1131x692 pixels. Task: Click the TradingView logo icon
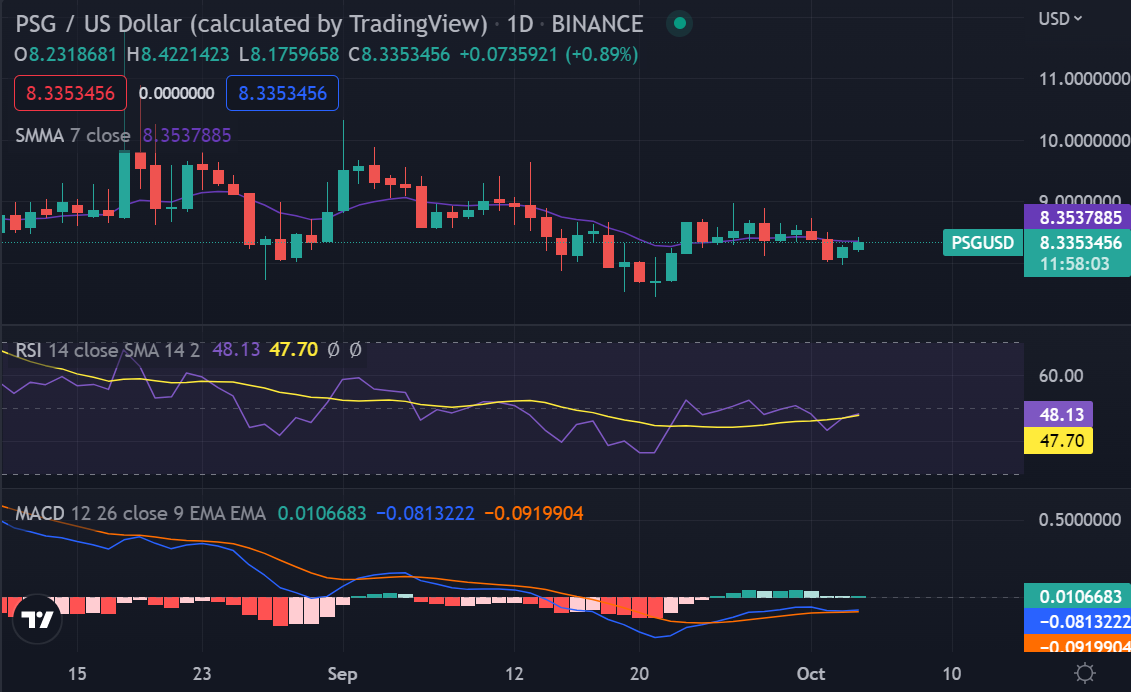pos(37,619)
